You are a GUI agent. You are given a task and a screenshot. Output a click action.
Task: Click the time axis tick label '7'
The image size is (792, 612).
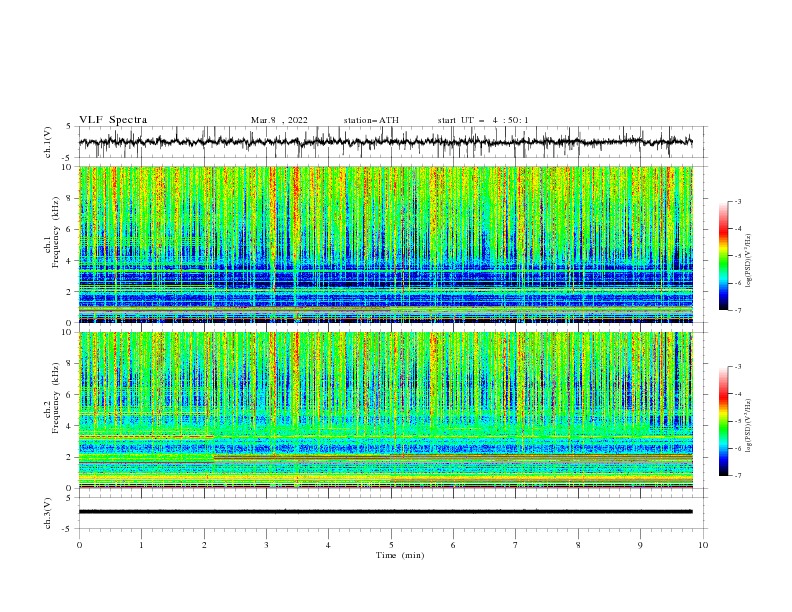[x=516, y=545]
